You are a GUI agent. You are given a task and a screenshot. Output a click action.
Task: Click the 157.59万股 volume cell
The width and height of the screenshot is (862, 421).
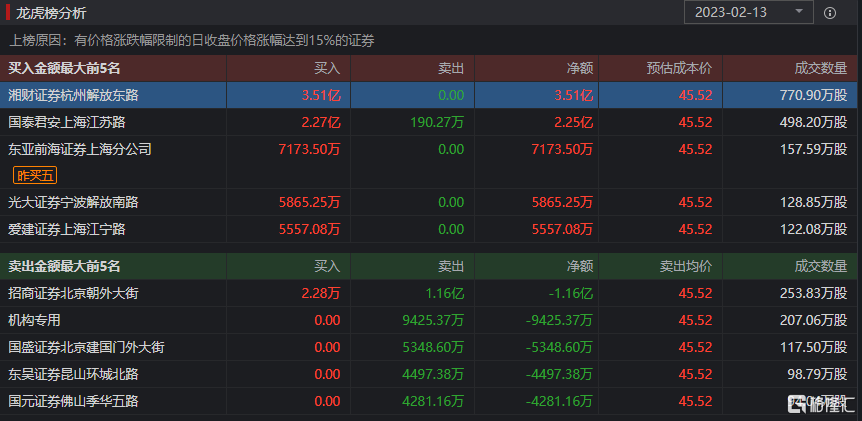tap(814, 149)
